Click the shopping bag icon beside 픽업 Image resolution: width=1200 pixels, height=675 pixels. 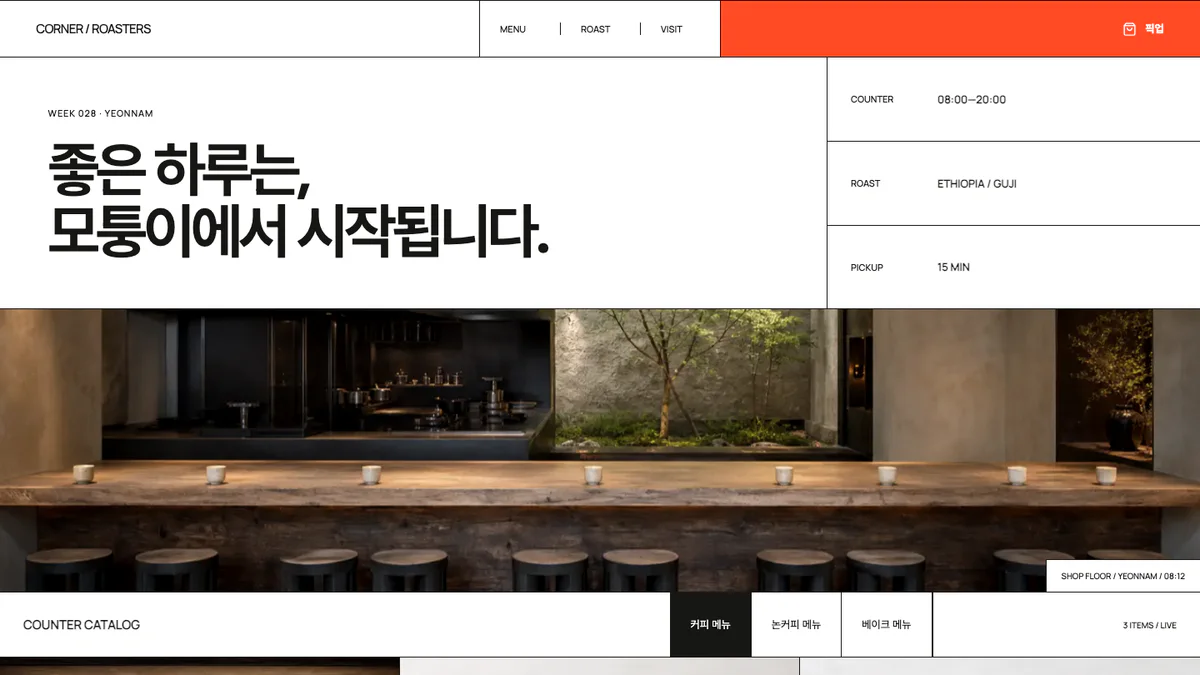tap(1129, 29)
